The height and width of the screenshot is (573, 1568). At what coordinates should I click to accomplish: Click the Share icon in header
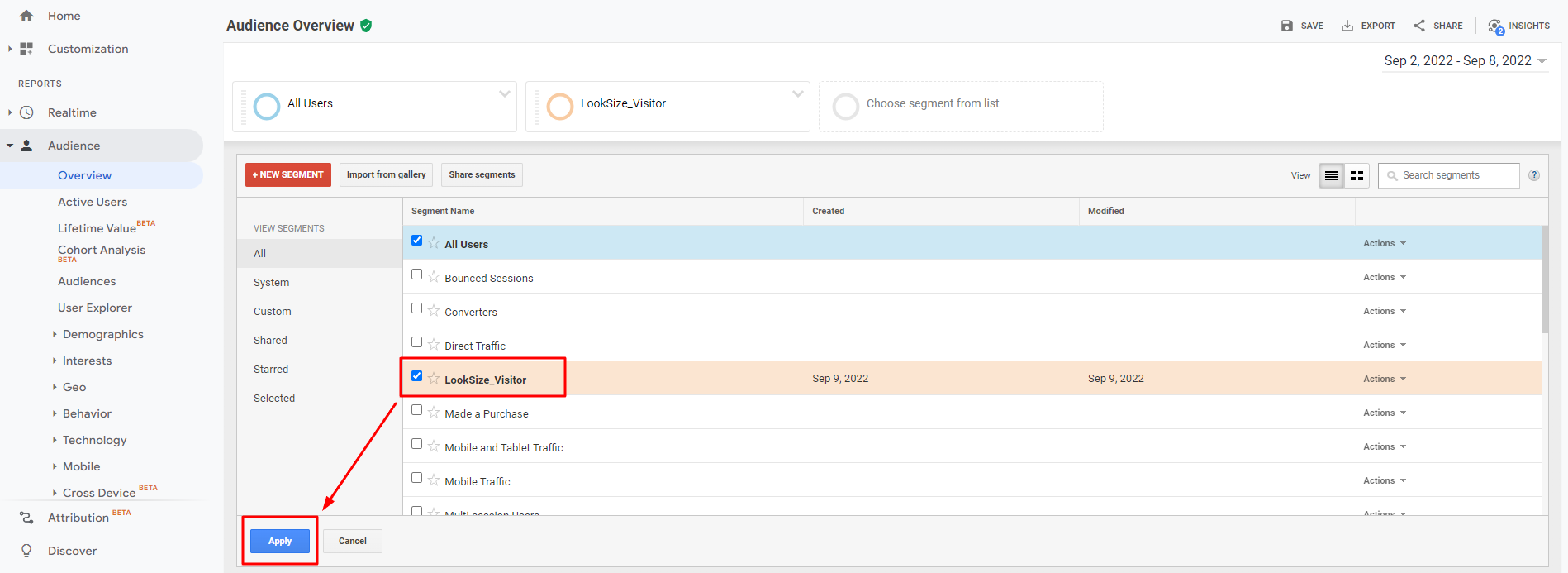1419,26
